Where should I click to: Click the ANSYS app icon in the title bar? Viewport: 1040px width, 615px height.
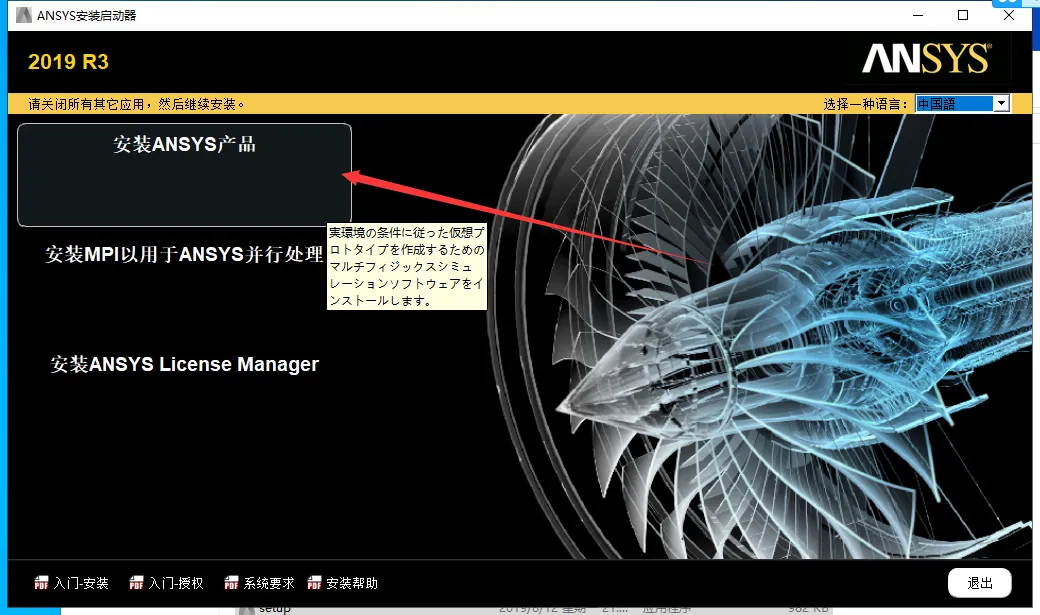tap(24, 15)
